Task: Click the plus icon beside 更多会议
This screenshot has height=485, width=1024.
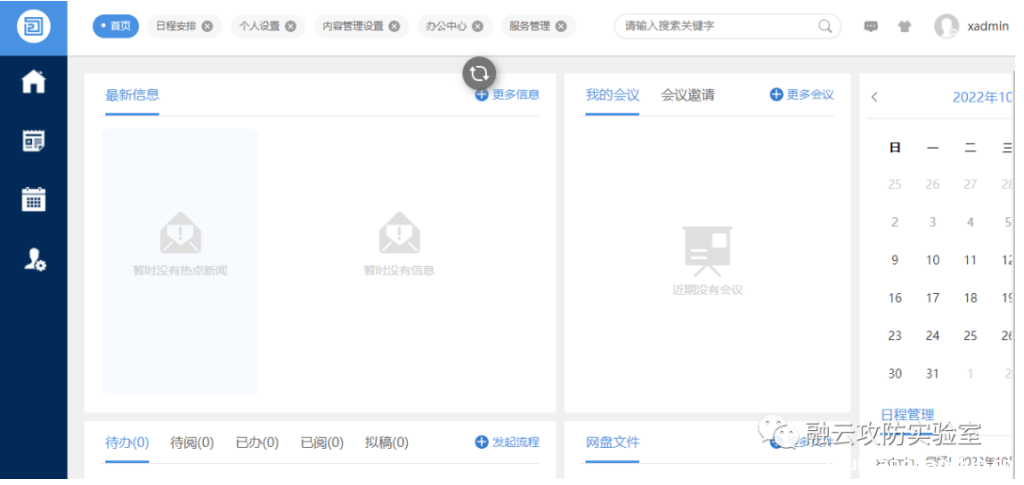Action: click(776, 95)
